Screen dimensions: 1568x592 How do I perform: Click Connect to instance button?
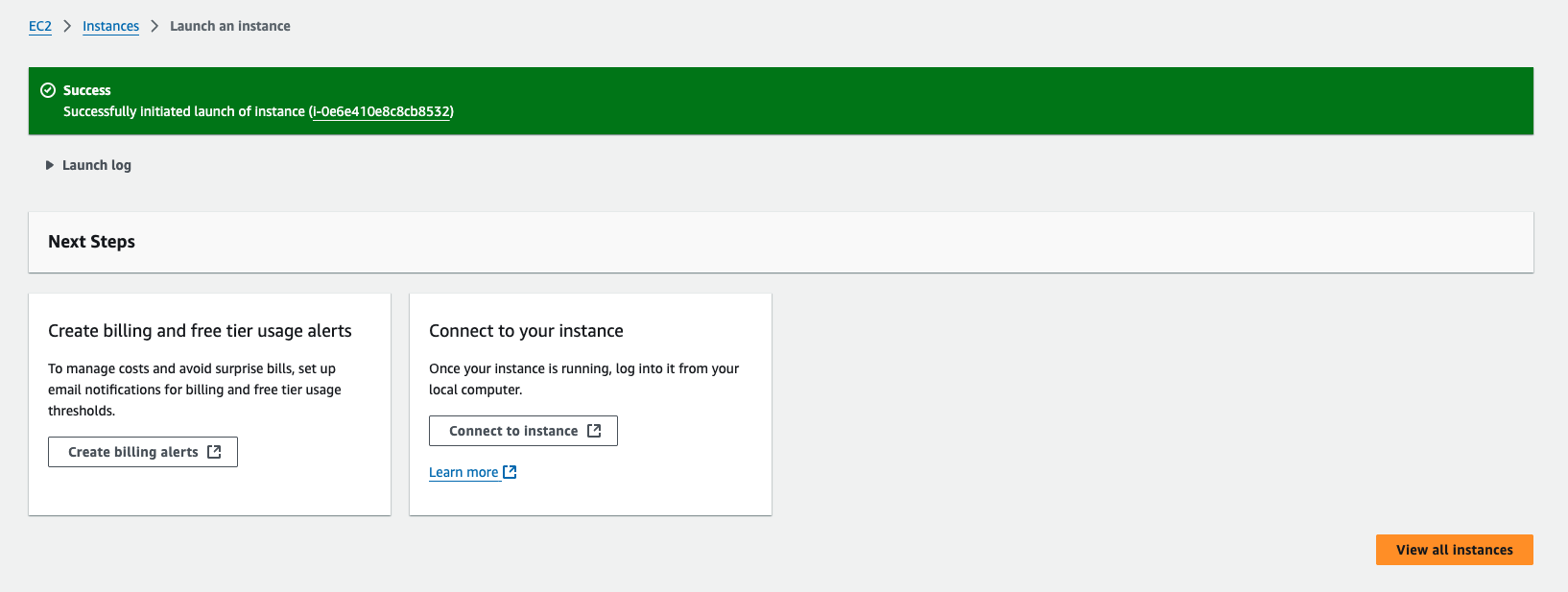pyautogui.click(x=523, y=431)
